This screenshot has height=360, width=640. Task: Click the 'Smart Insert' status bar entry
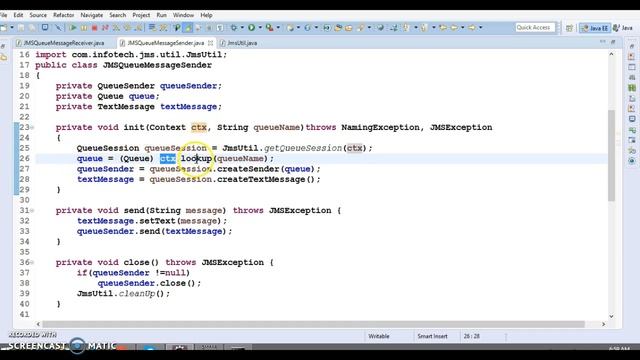tap(432, 336)
